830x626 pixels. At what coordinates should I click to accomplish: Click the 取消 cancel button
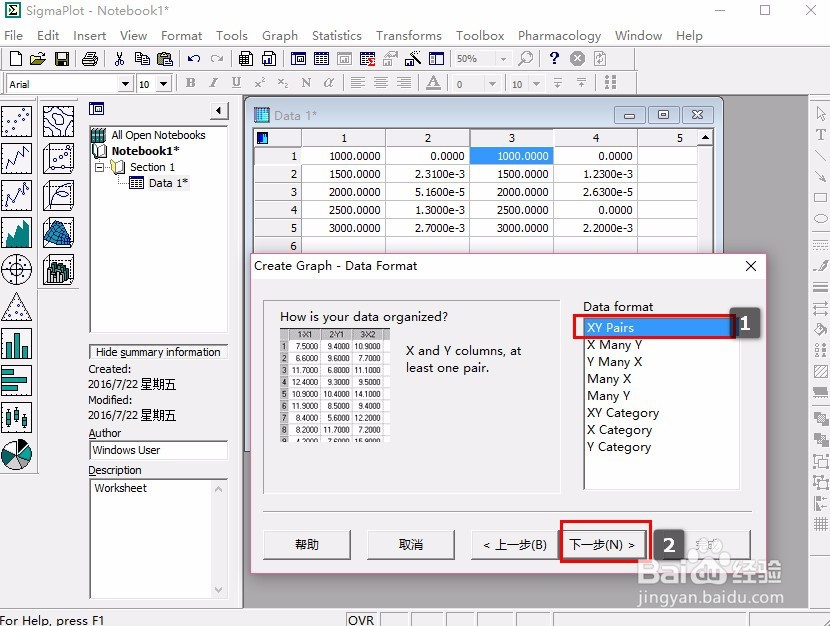coord(411,545)
